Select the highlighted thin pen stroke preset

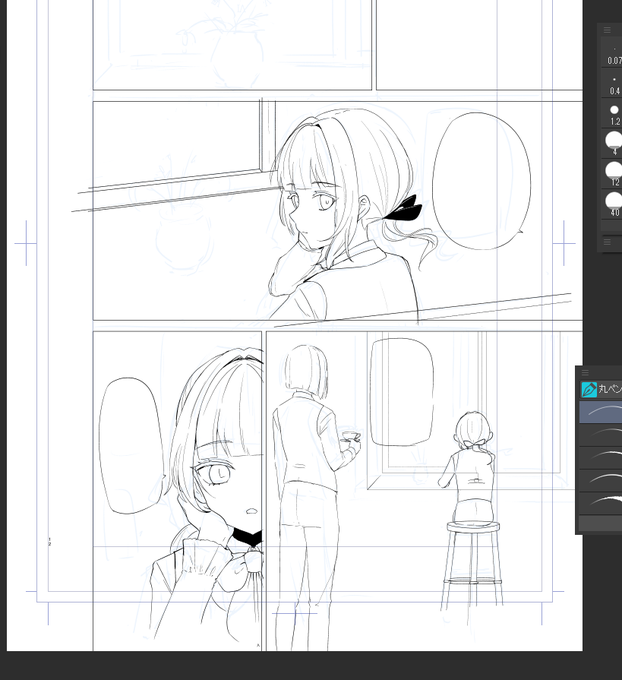coord(601,412)
